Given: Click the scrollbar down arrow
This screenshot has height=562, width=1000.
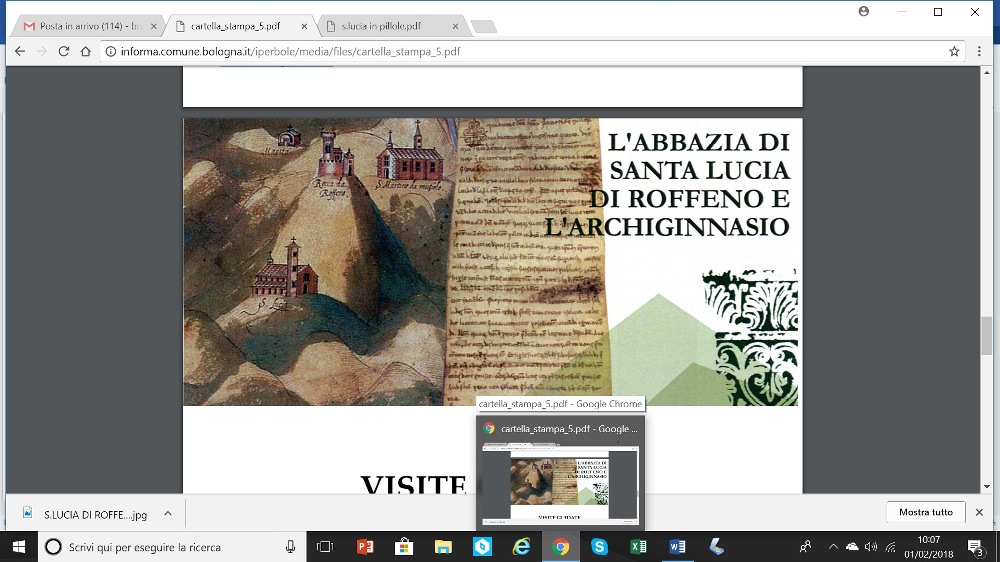Looking at the screenshot, I should (987, 487).
